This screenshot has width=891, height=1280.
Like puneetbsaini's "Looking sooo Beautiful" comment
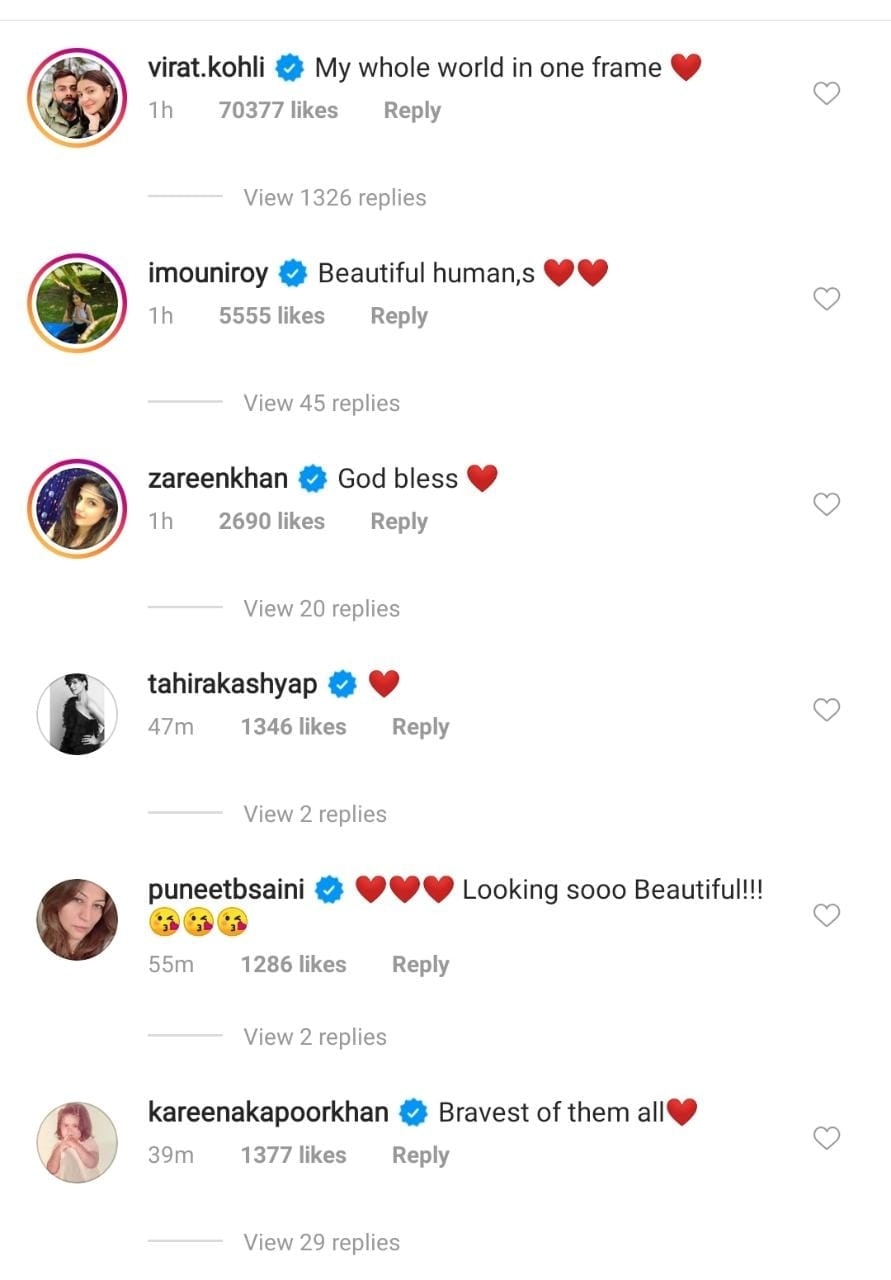[826, 915]
